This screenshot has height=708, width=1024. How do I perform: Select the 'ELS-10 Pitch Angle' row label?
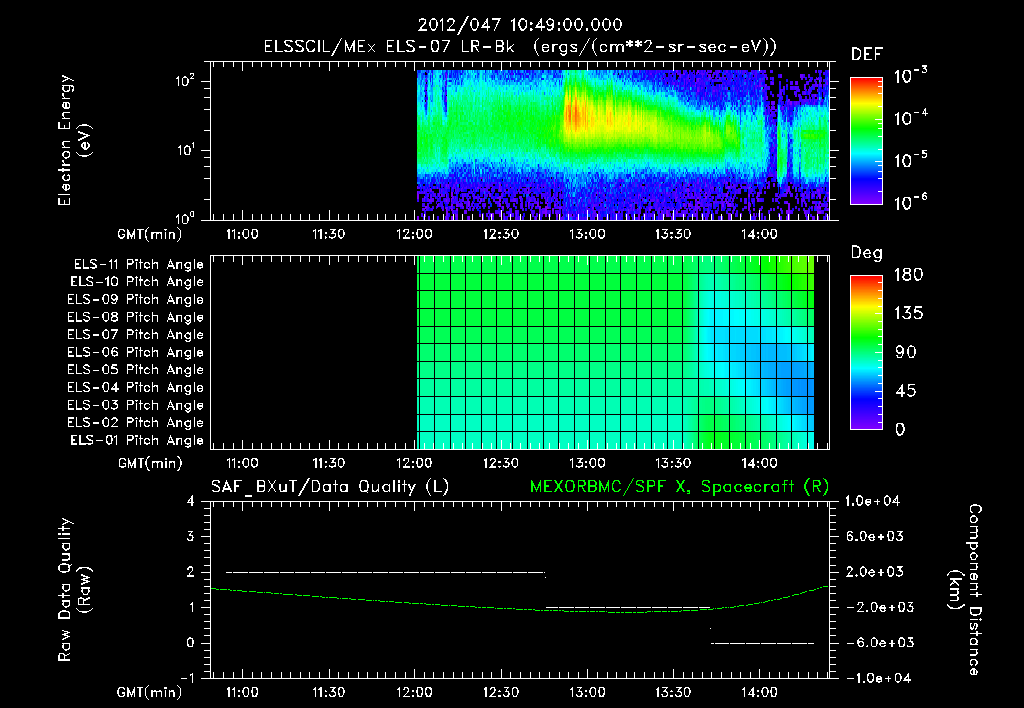coord(137,282)
